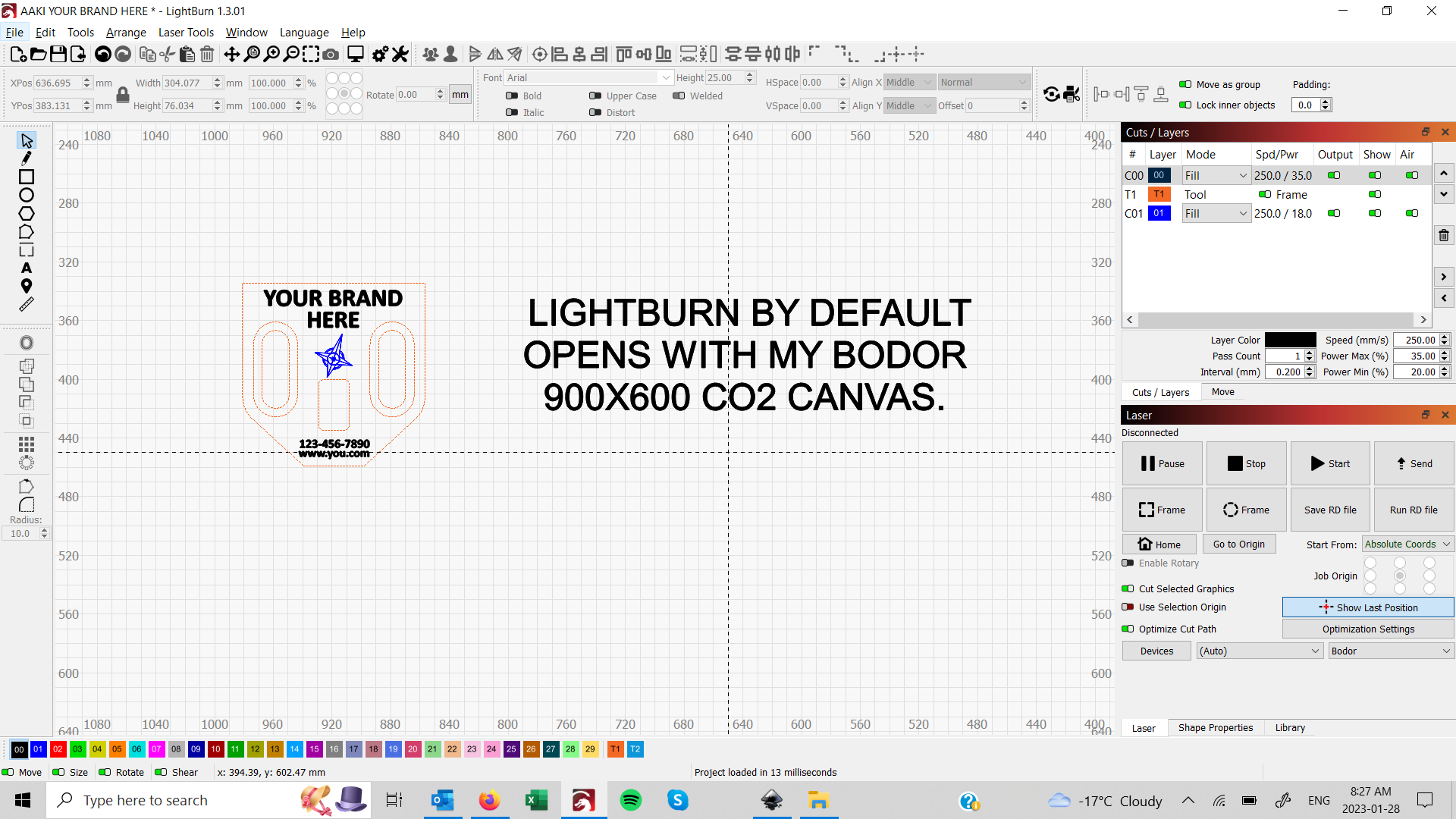Delete layer with Cuts panel trash icon
The height and width of the screenshot is (819, 1456).
tap(1444, 235)
